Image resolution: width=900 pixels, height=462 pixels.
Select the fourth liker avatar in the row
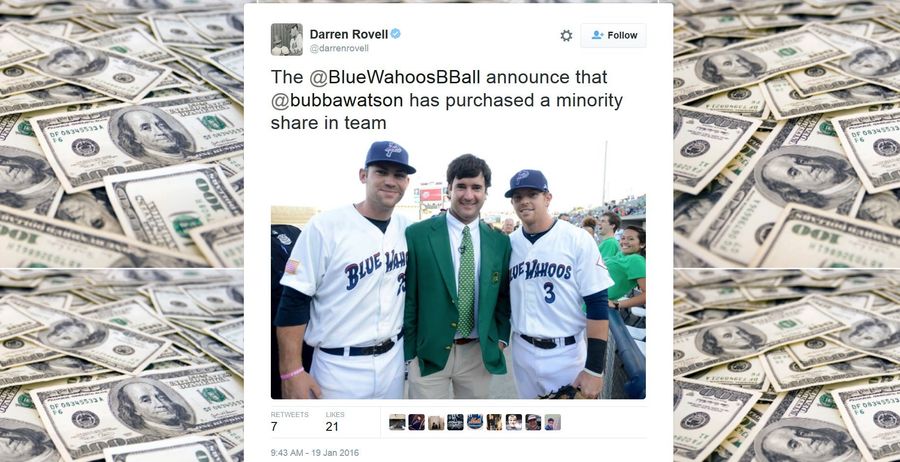[455, 422]
